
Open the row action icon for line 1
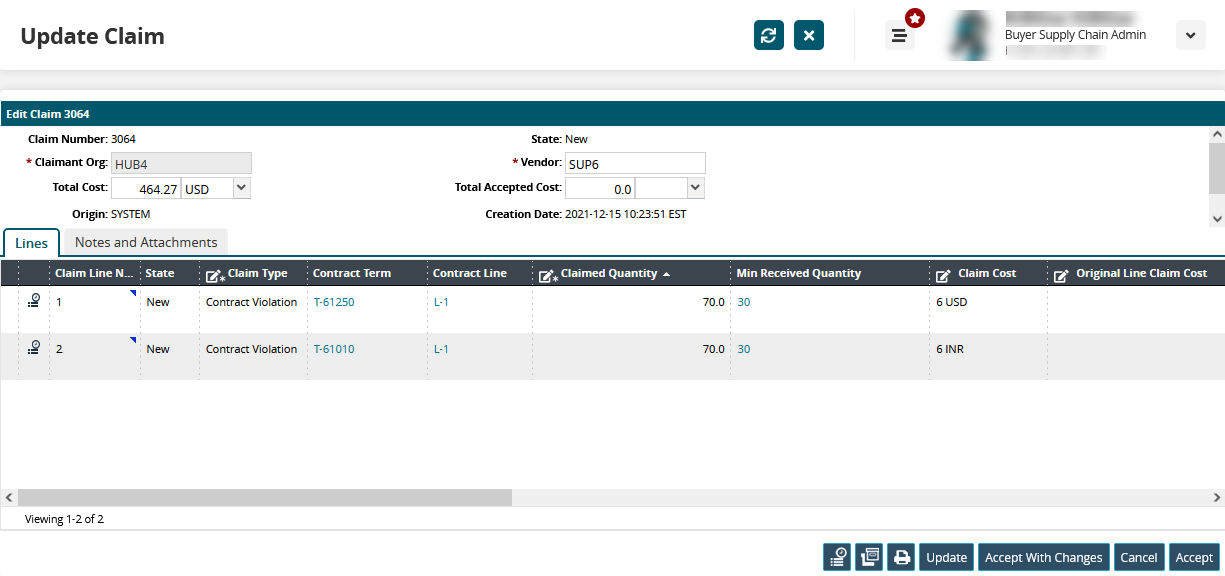[34, 300]
